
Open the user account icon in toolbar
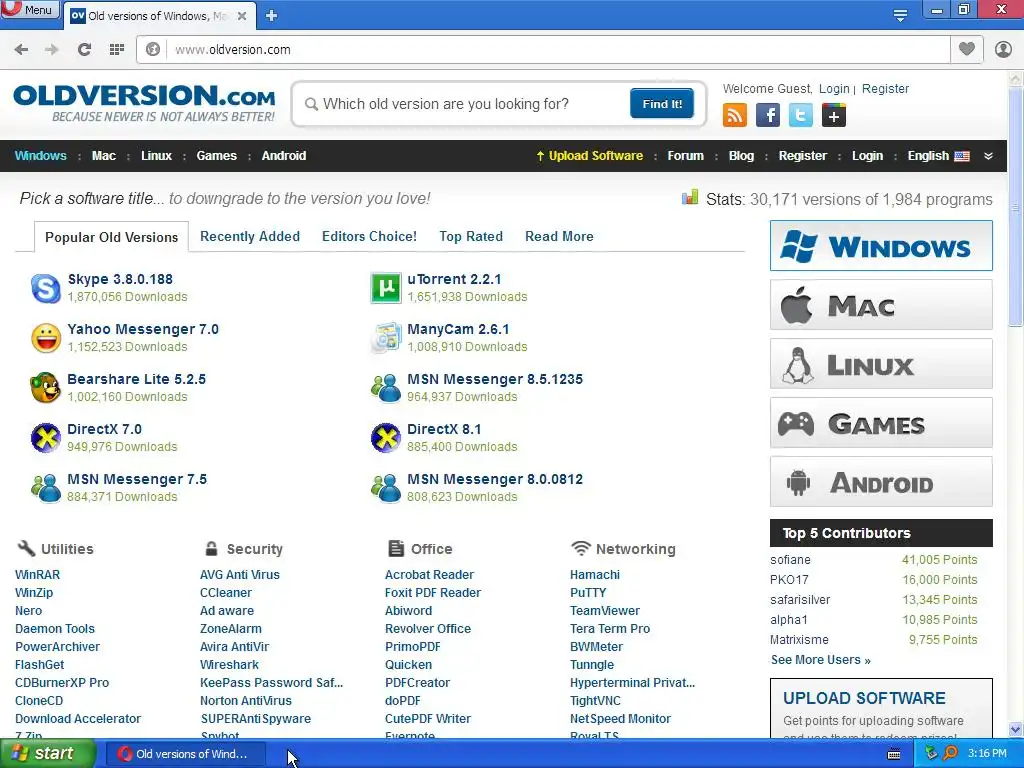pyautogui.click(x=1003, y=49)
